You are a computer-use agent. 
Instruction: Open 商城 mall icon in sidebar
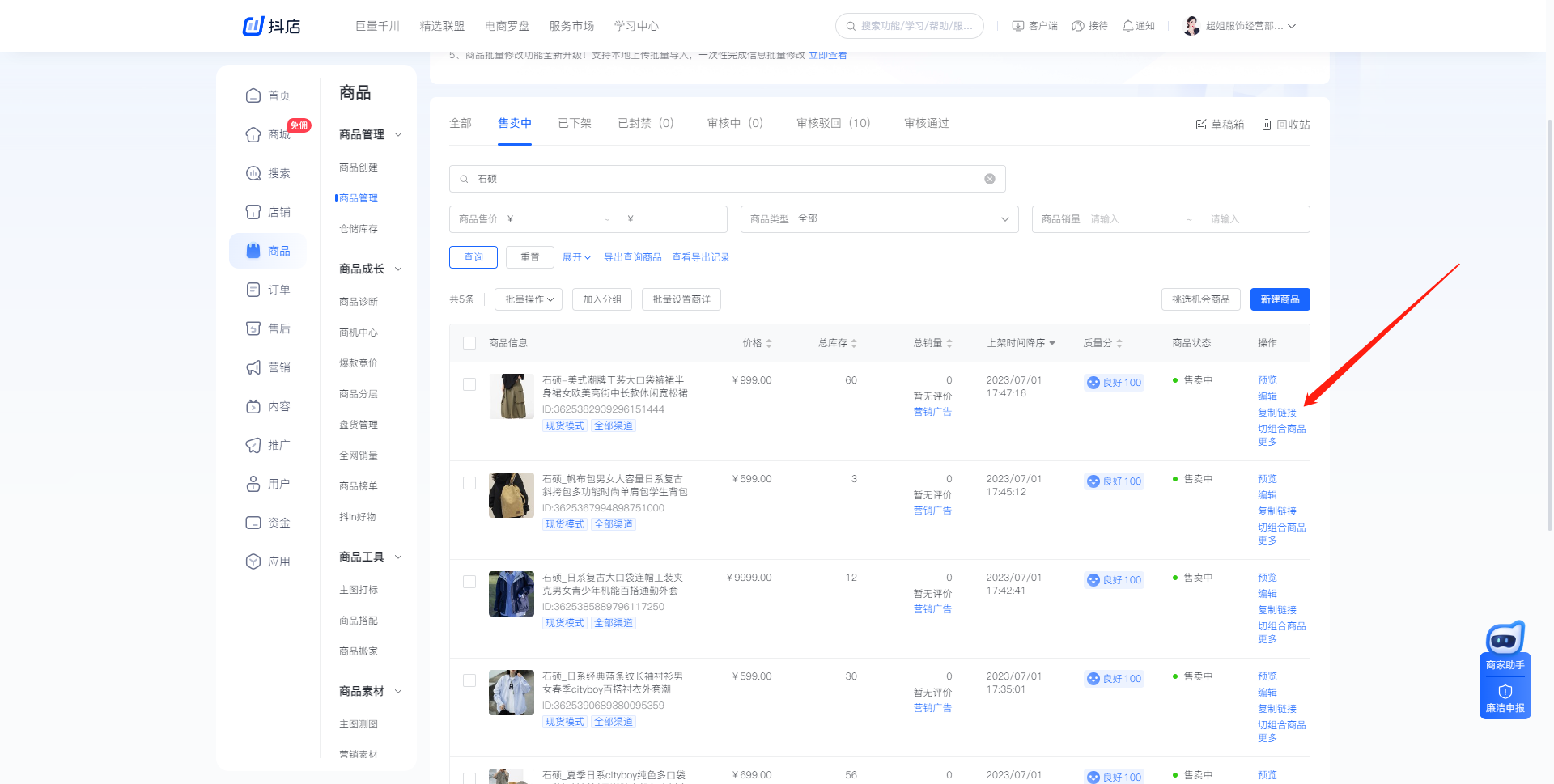click(x=253, y=134)
